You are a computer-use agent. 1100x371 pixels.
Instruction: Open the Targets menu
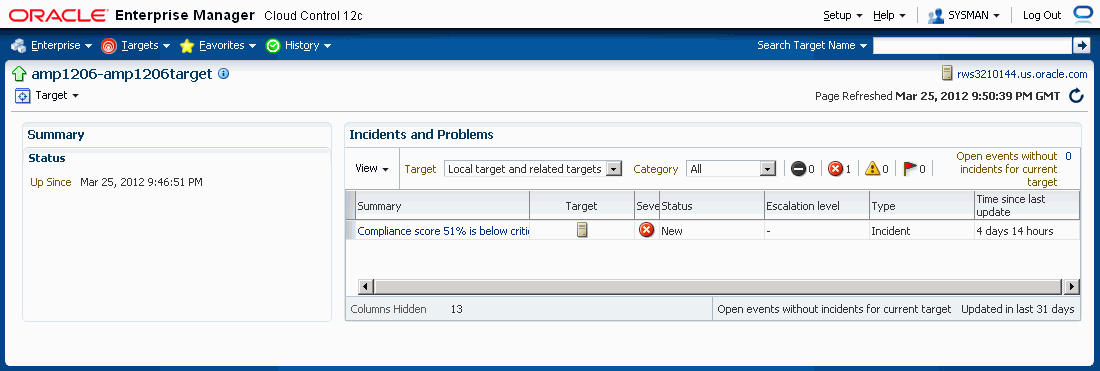[136, 46]
